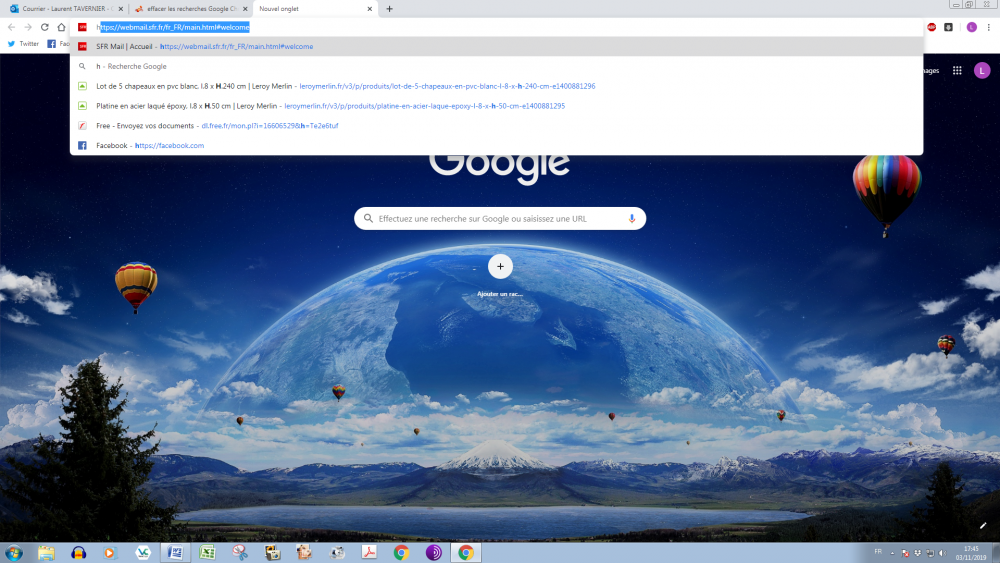Select Free - Envoyez vos documents suggestion
This screenshot has height=563, width=1000.
click(496, 126)
